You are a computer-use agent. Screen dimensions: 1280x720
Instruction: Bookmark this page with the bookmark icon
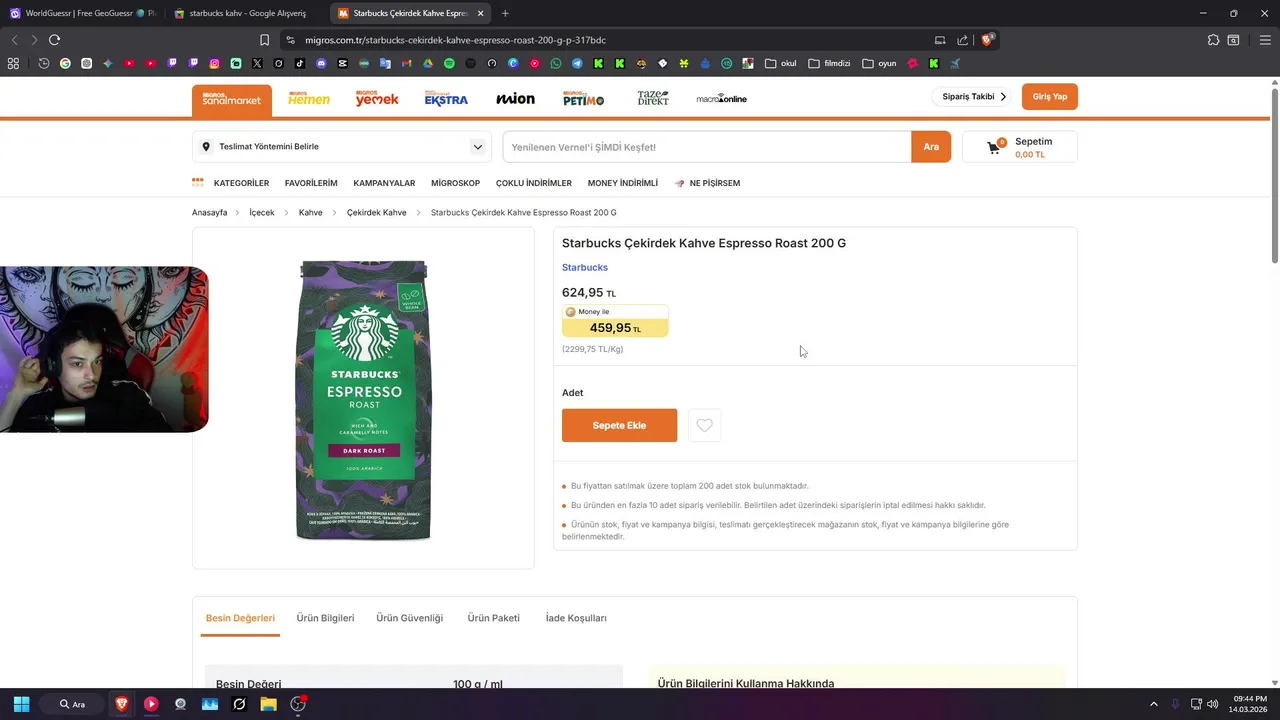pos(264,40)
